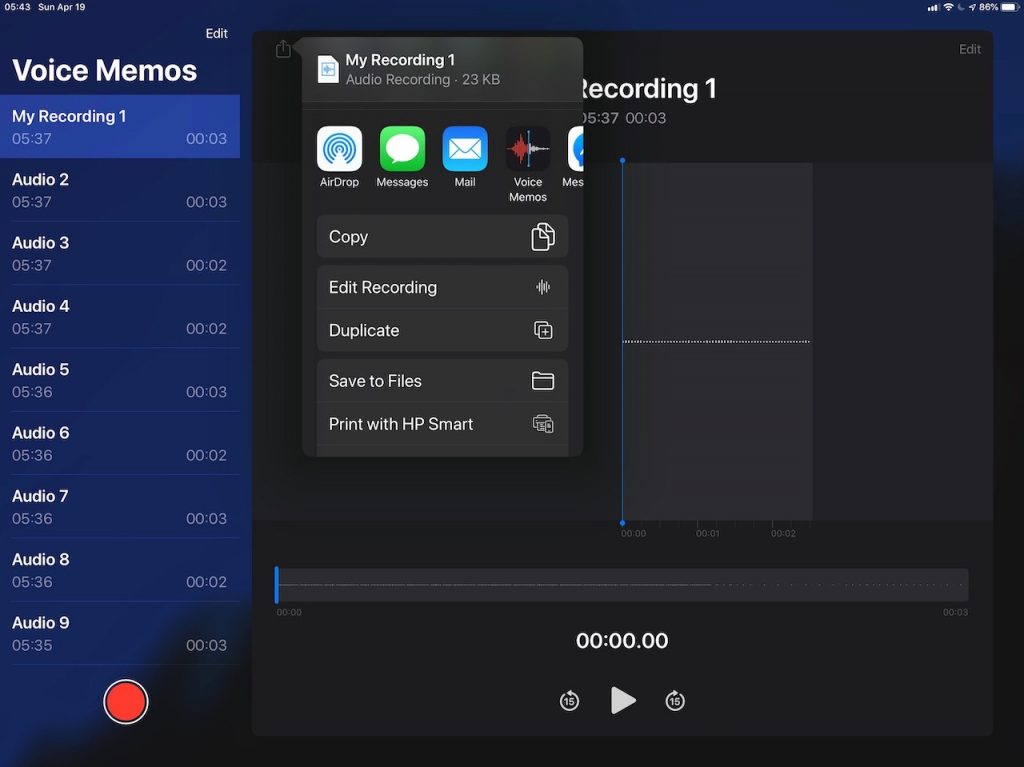Play the recording
1024x767 pixels.
pos(622,700)
